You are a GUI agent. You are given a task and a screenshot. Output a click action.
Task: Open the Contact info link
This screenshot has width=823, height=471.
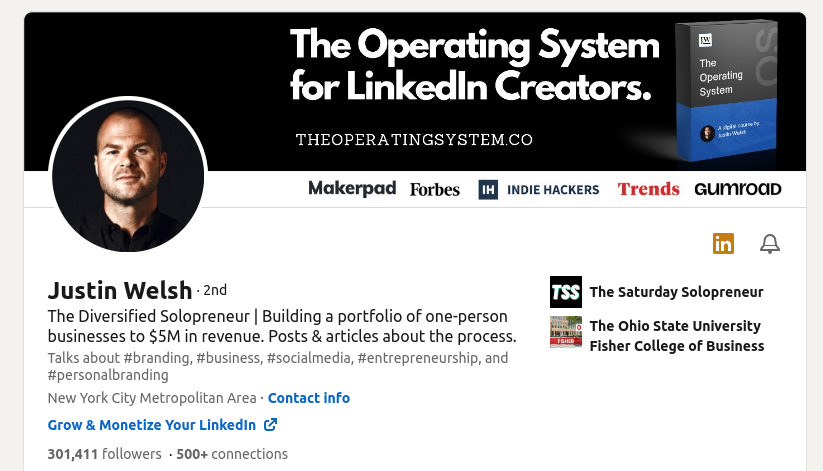click(309, 398)
